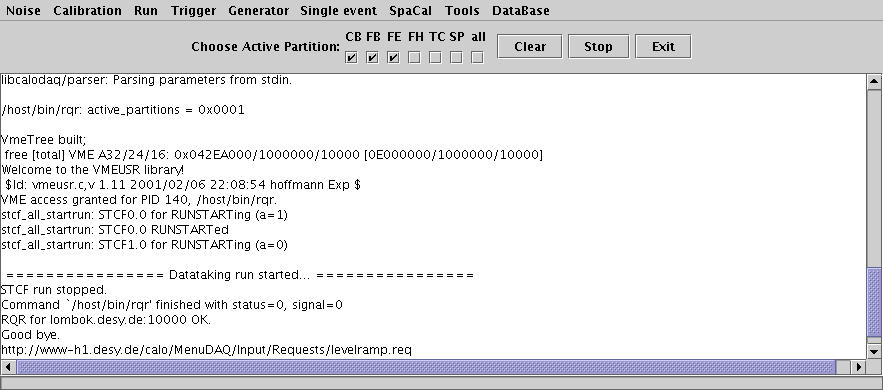The height and width of the screenshot is (390, 883).
Task: Enable the TC partition checkbox
Action: [435, 57]
